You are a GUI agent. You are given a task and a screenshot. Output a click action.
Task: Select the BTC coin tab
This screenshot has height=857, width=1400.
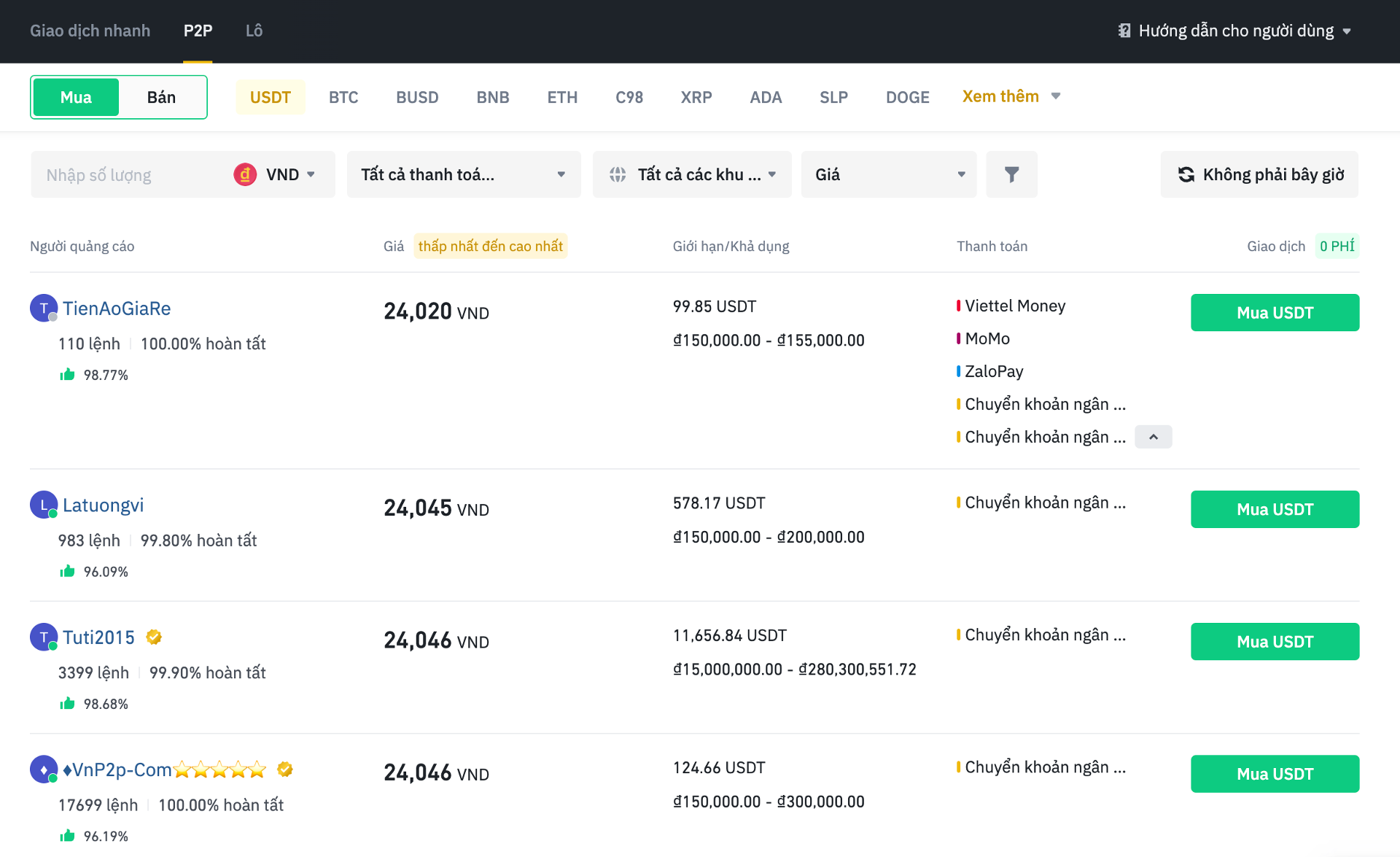pos(343,97)
